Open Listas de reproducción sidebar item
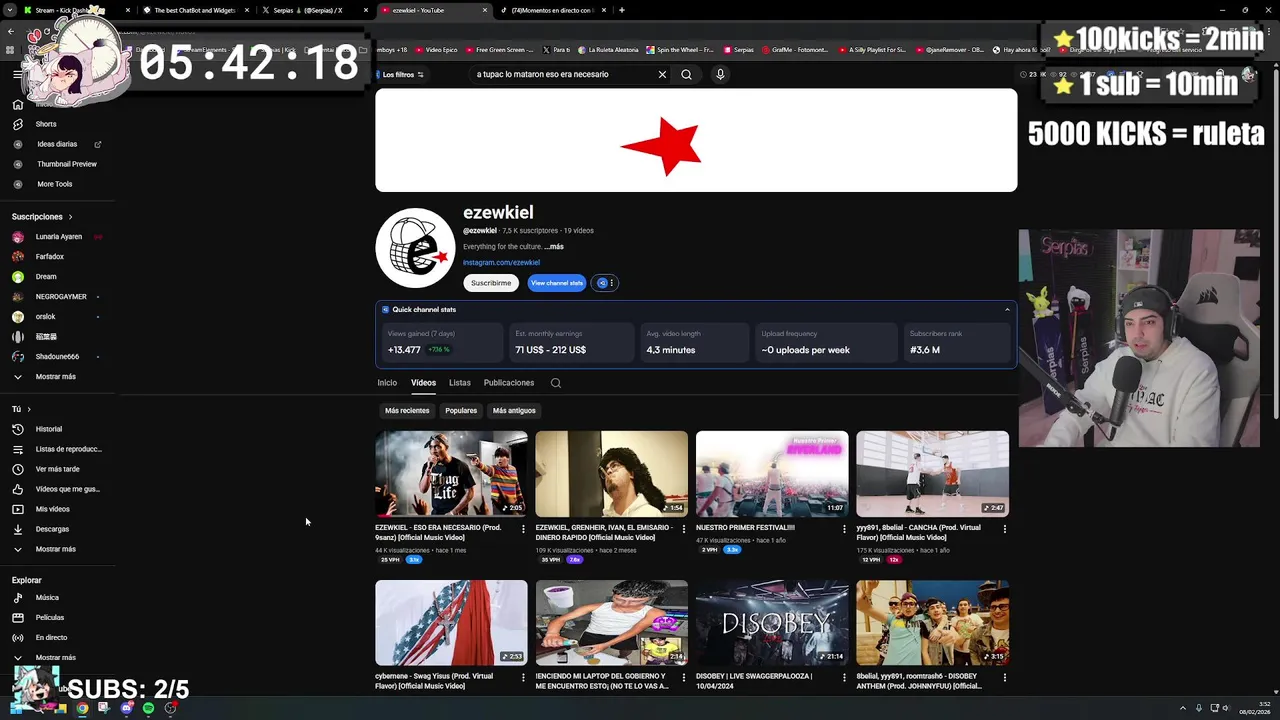Viewport: 1280px width, 720px height. [x=68, y=449]
